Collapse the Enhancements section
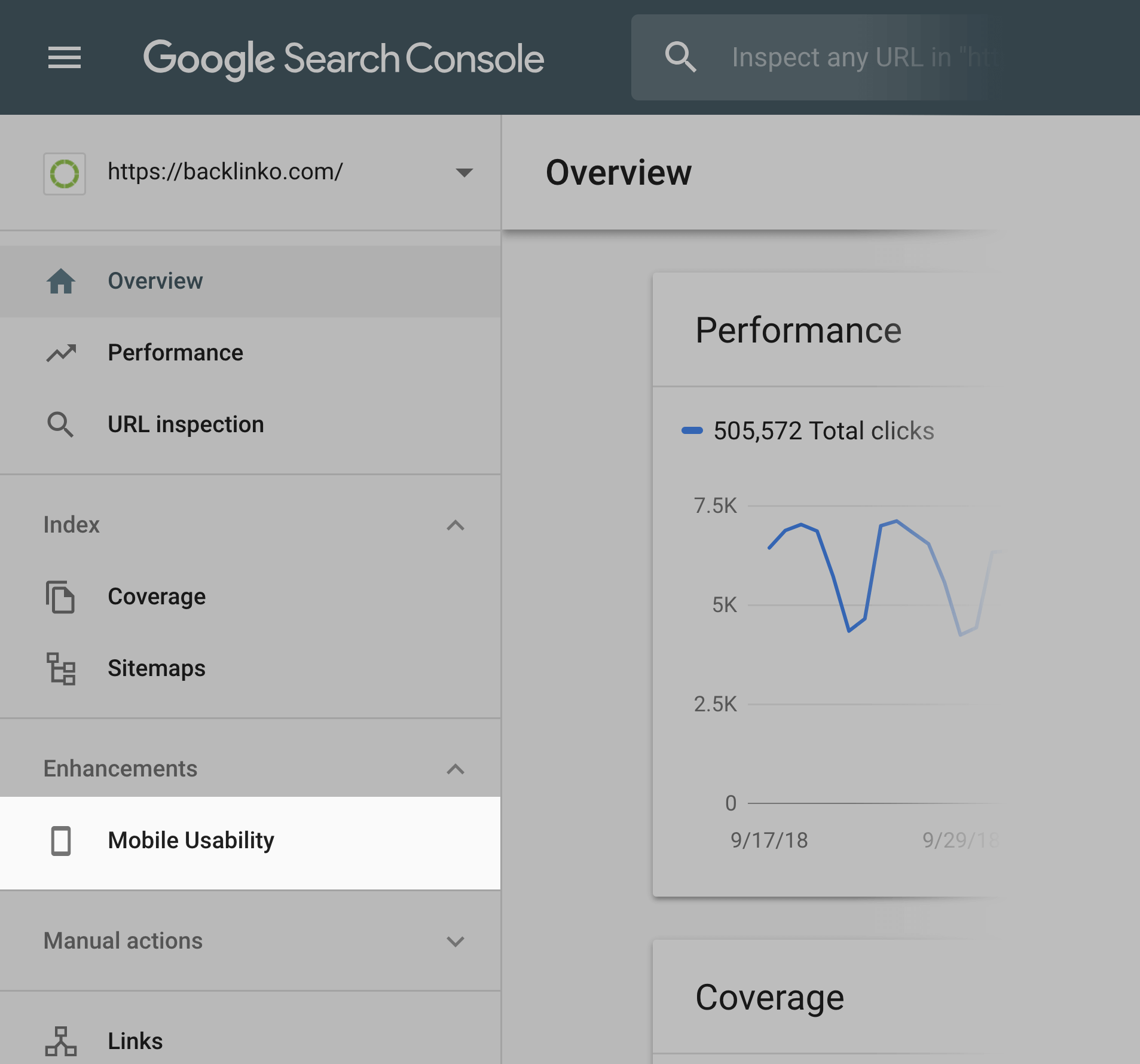This screenshot has width=1140, height=1064. (456, 769)
